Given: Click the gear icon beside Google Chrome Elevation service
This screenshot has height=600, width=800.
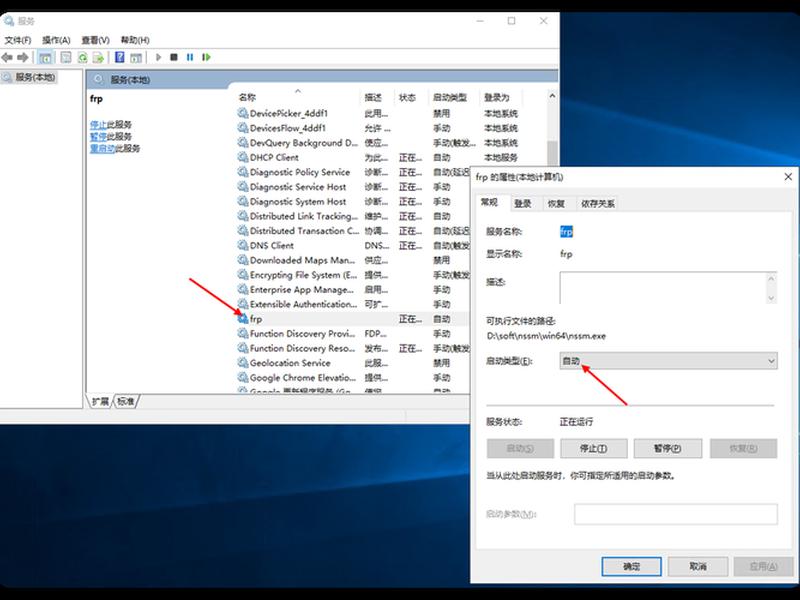Looking at the screenshot, I should click(x=243, y=378).
